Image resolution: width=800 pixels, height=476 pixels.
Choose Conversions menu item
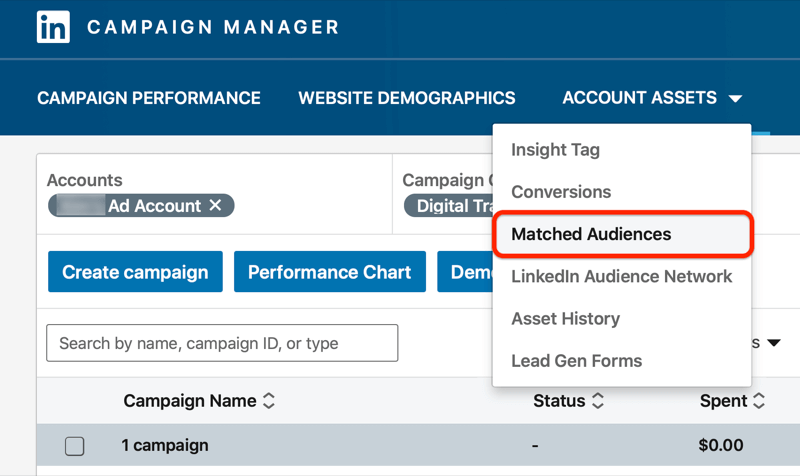561,192
